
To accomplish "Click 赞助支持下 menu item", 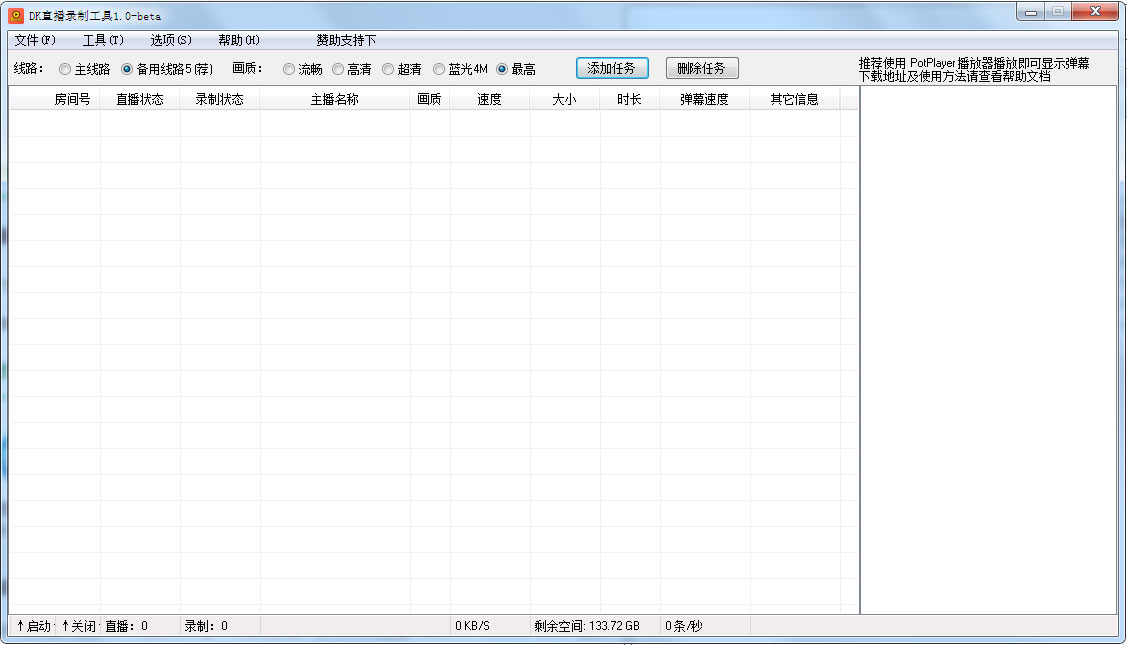I will coord(346,40).
